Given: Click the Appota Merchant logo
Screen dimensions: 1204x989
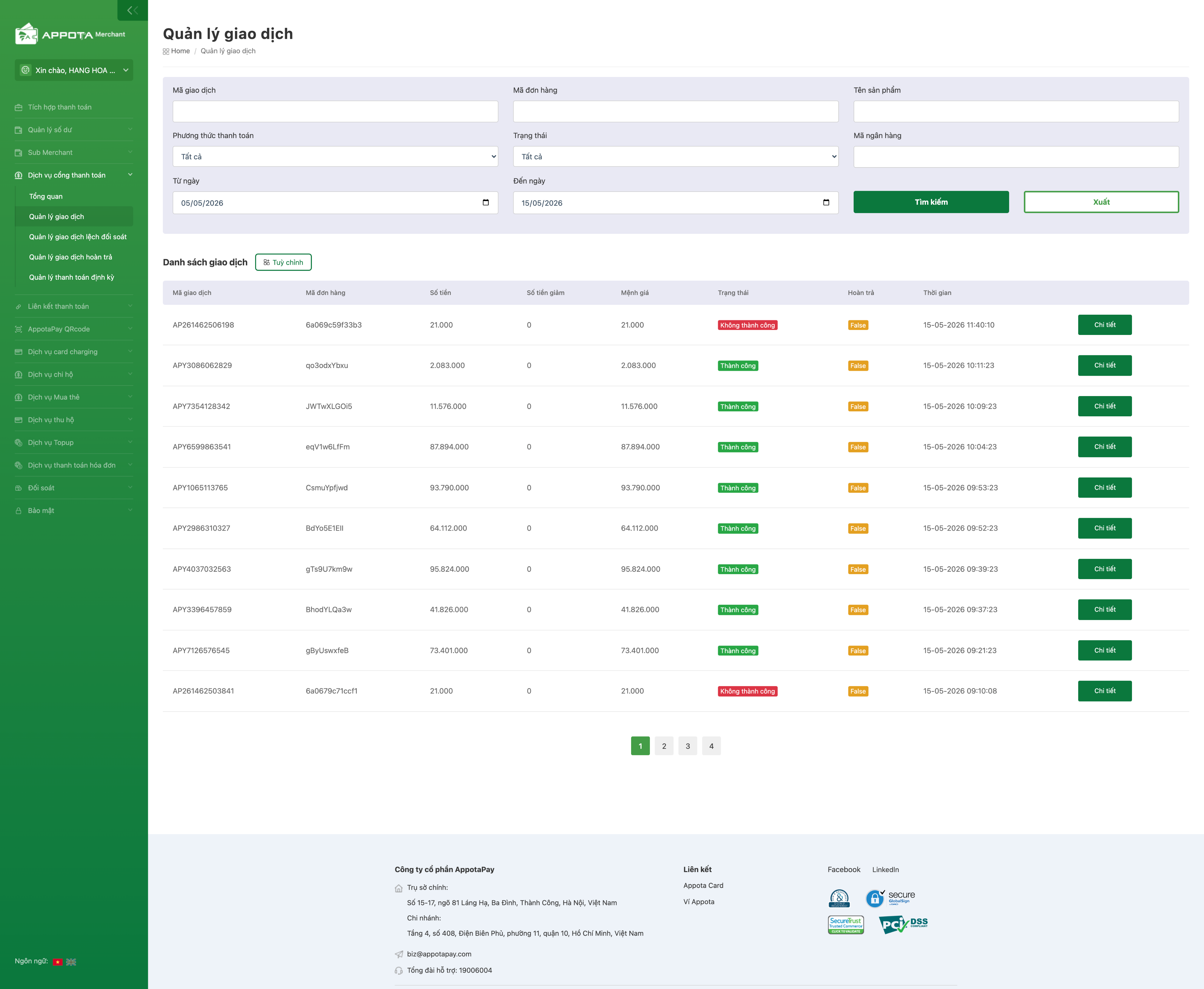Looking at the screenshot, I should 70,34.
